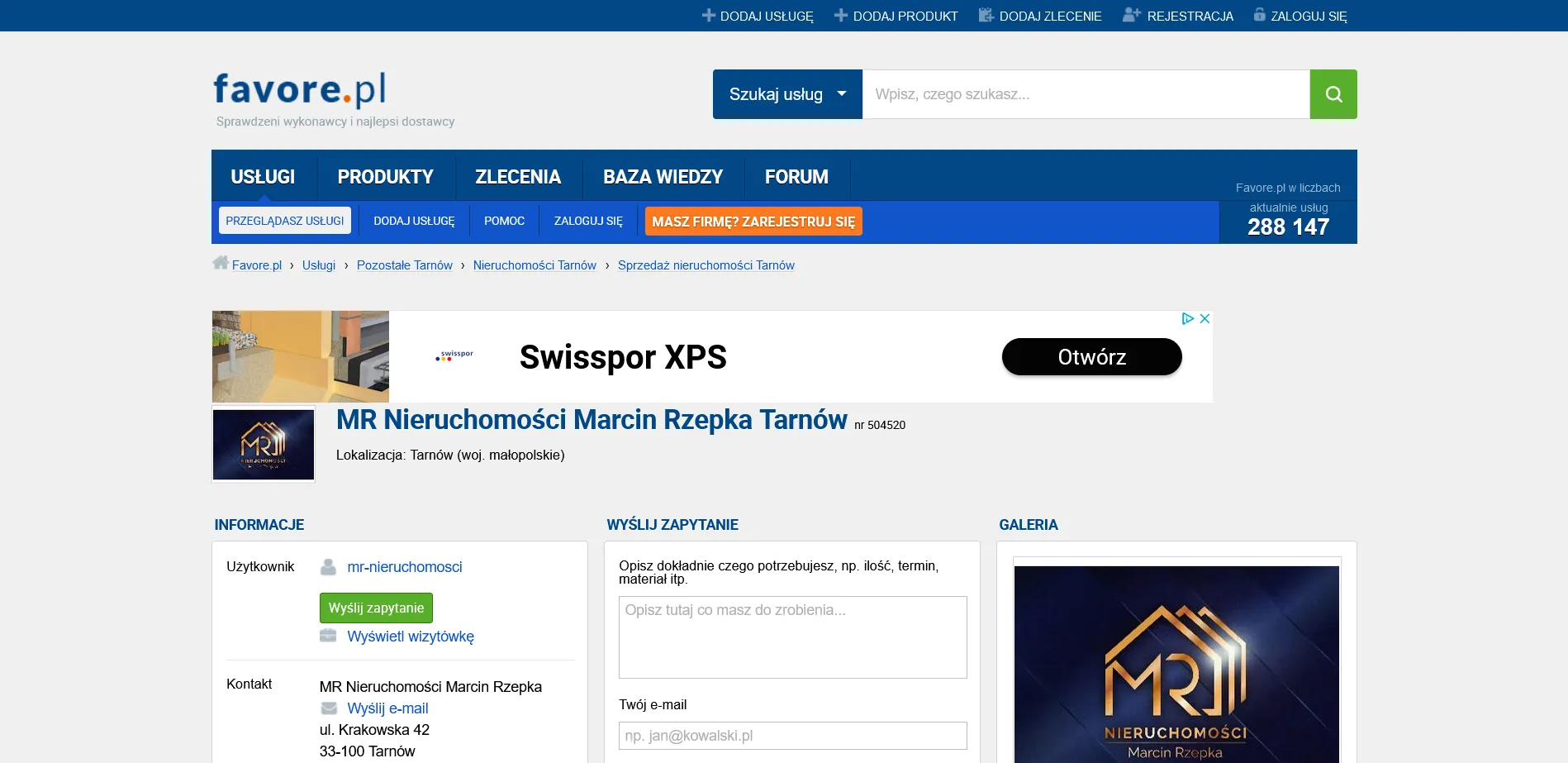Image resolution: width=1568 pixels, height=763 pixels.
Task: Click Zaloguj się link in top bar
Action: 1309,16
